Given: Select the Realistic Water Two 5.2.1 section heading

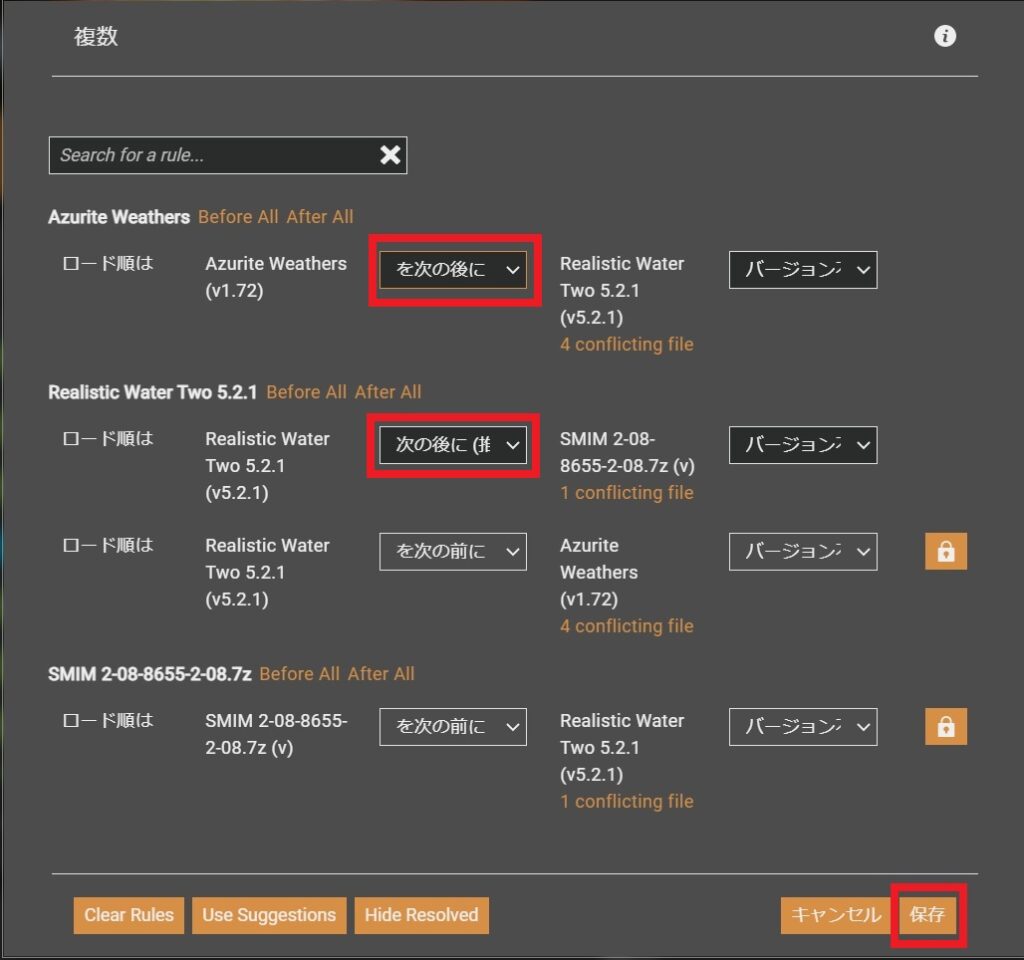Looking at the screenshot, I should click(x=153, y=392).
